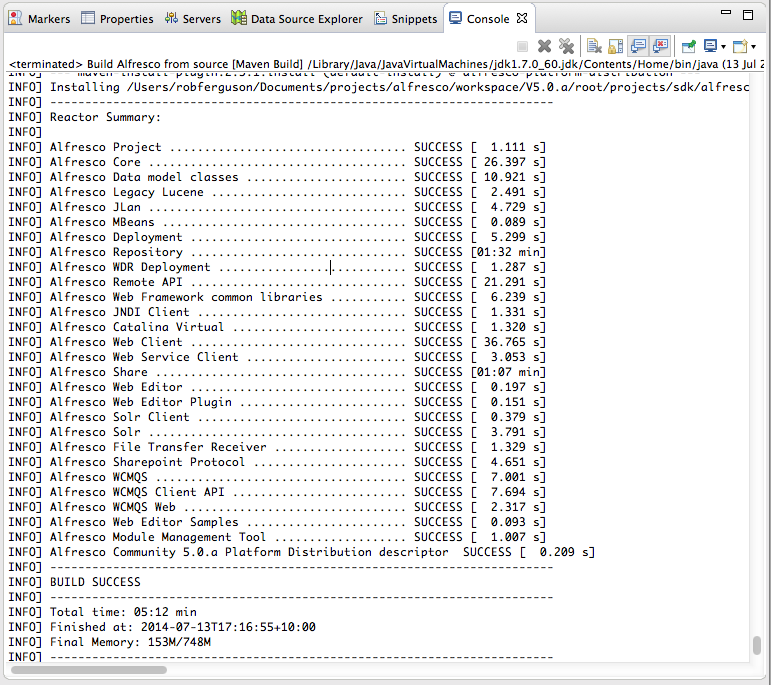The width and height of the screenshot is (771, 685).
Task: Click the 'Alfresco WDR Deployment' line
Action: [277, 267]
